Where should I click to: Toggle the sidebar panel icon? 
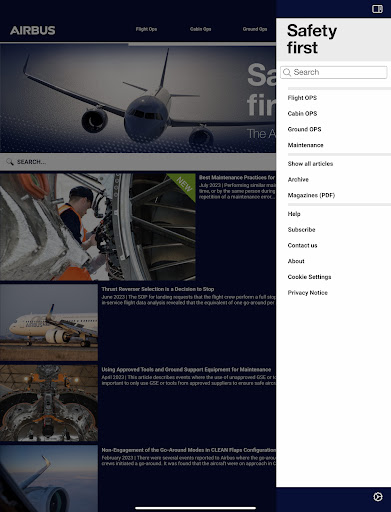[x=377, y=9]
